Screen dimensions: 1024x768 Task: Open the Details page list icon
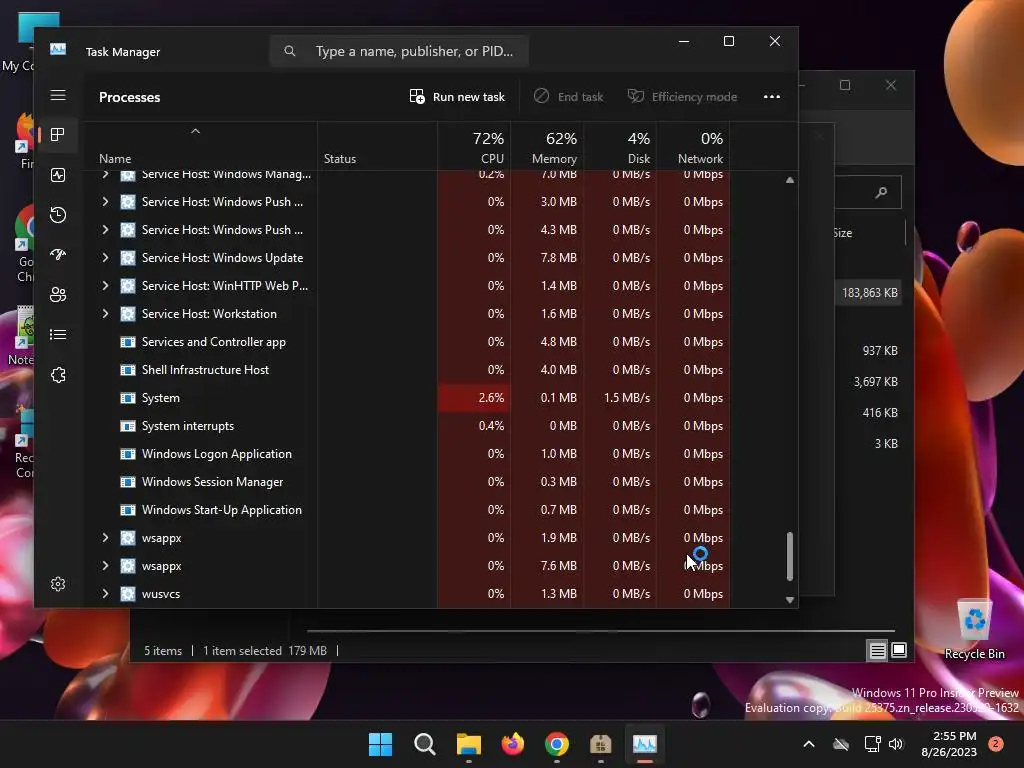point(58,334)
